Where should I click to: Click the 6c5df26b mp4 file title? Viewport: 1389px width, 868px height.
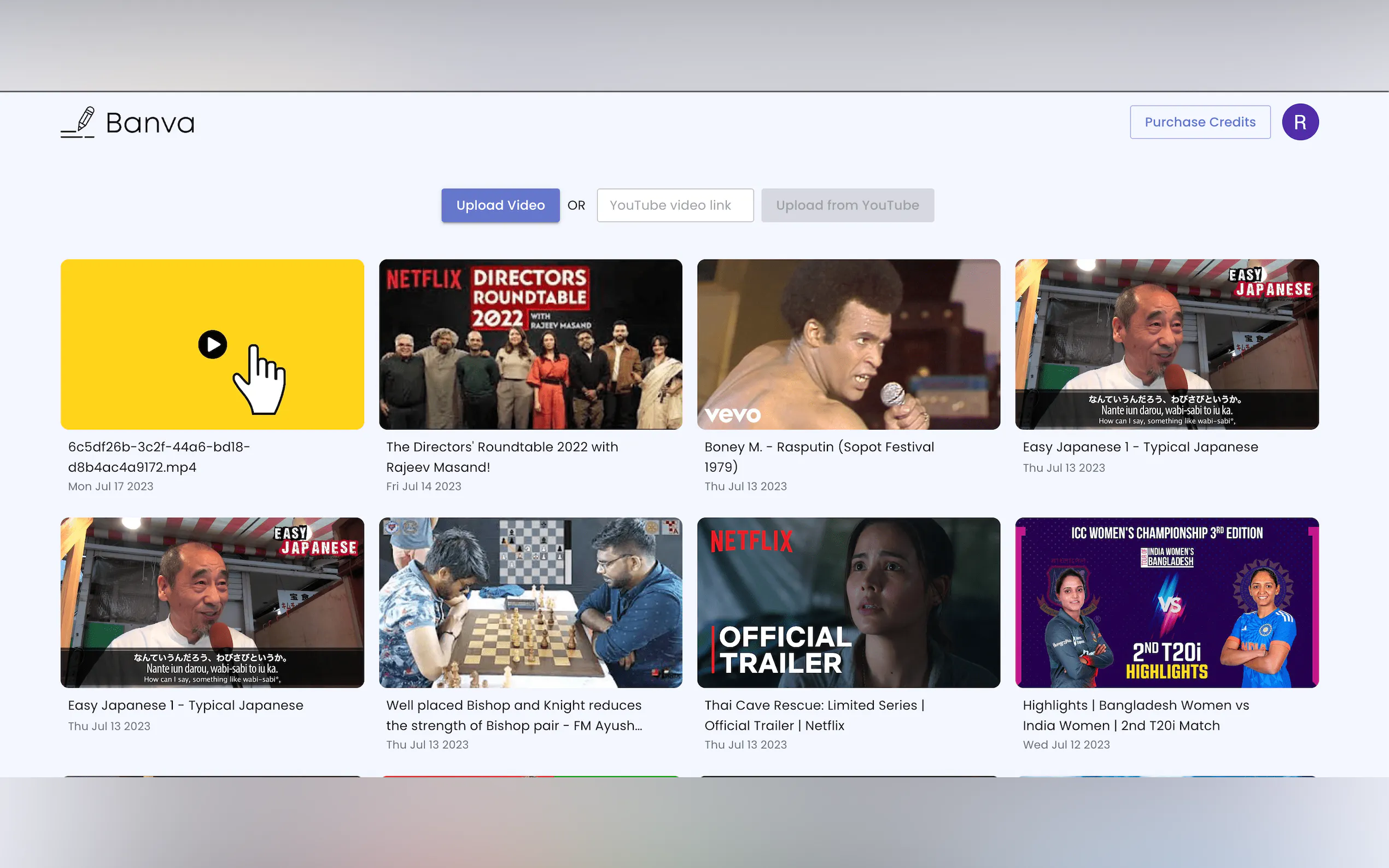(159, 457)
